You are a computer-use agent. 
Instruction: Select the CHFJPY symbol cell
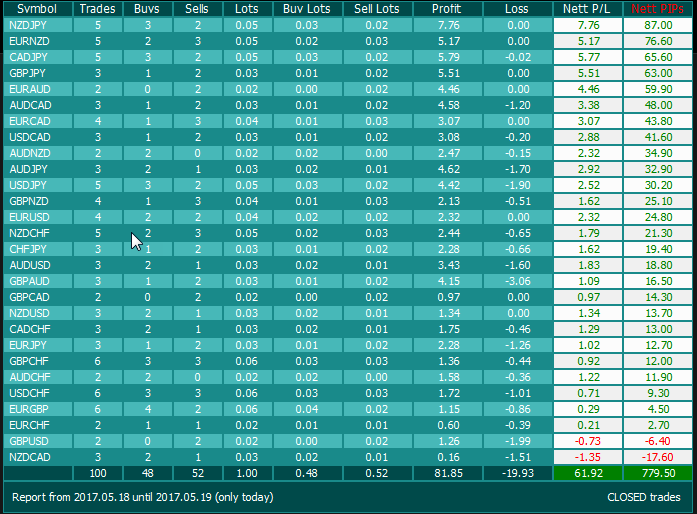[x=37, y=249]
